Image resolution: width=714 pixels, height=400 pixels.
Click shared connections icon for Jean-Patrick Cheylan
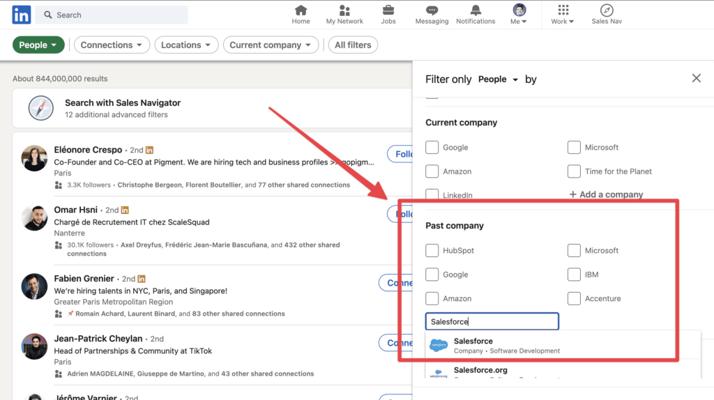coord(58,374)
